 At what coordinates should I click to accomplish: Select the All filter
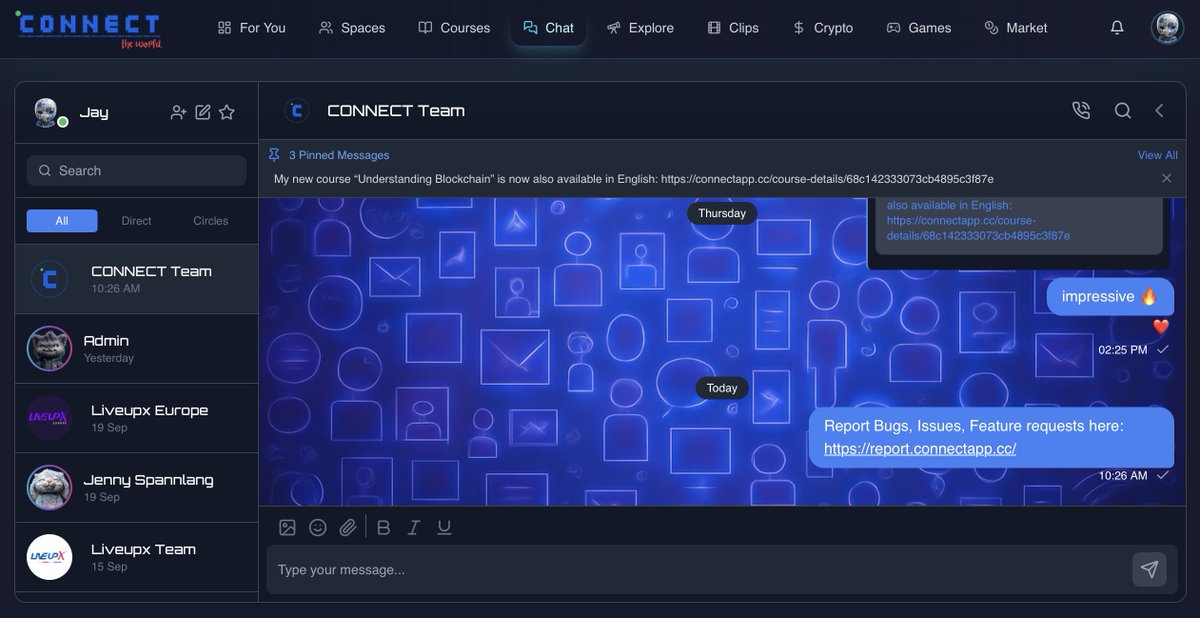pos(62,221)
